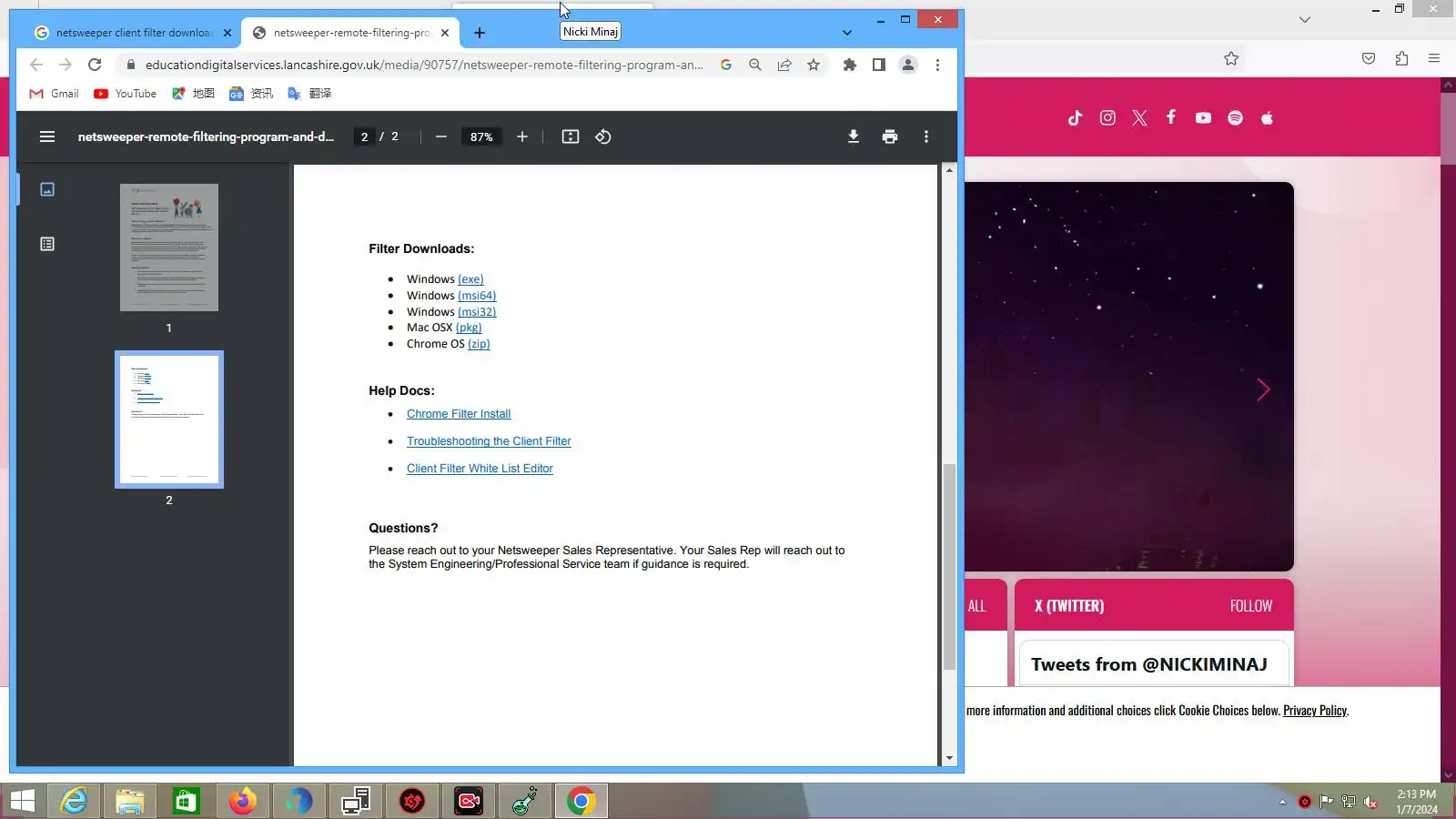Click the Google Translate icon in address bar
The height and width of the screenshot is (819, 1456).
click(x=726, y=65)
